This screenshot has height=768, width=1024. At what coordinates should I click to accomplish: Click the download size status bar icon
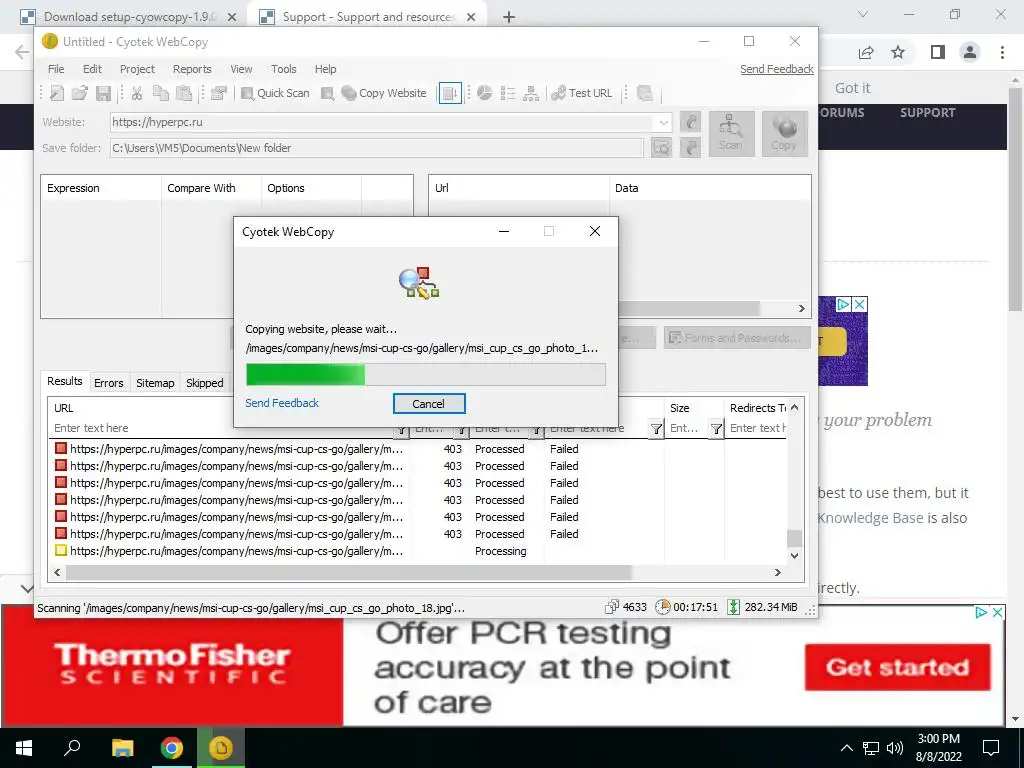[x=734, y=607]
